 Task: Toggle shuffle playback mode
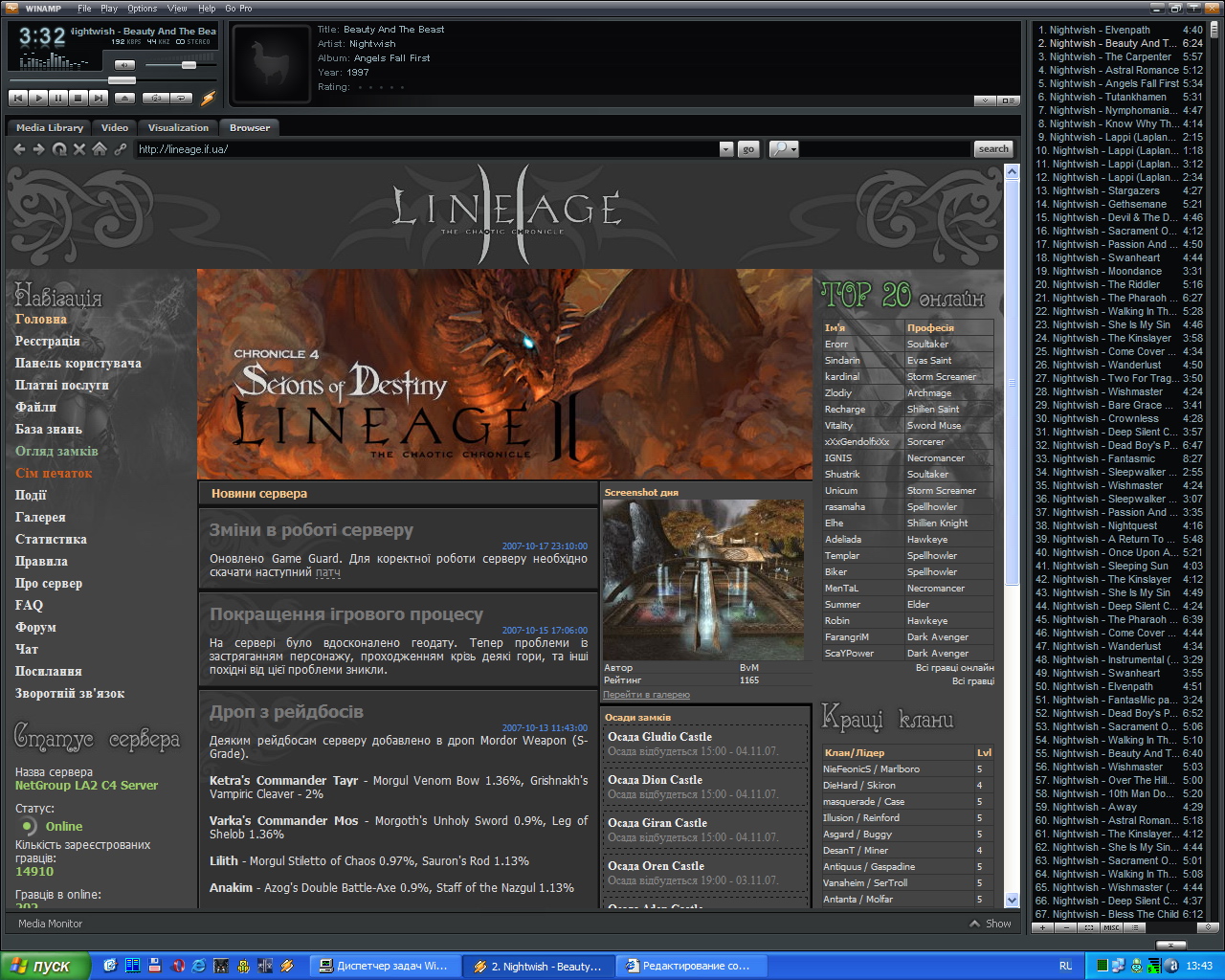coord(154,98)
